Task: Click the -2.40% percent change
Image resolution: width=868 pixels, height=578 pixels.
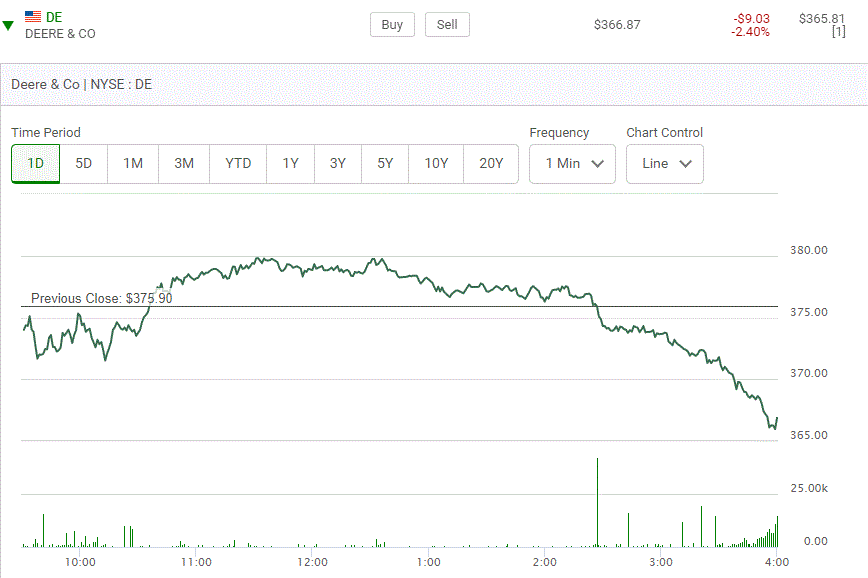Action: point(750,32)
